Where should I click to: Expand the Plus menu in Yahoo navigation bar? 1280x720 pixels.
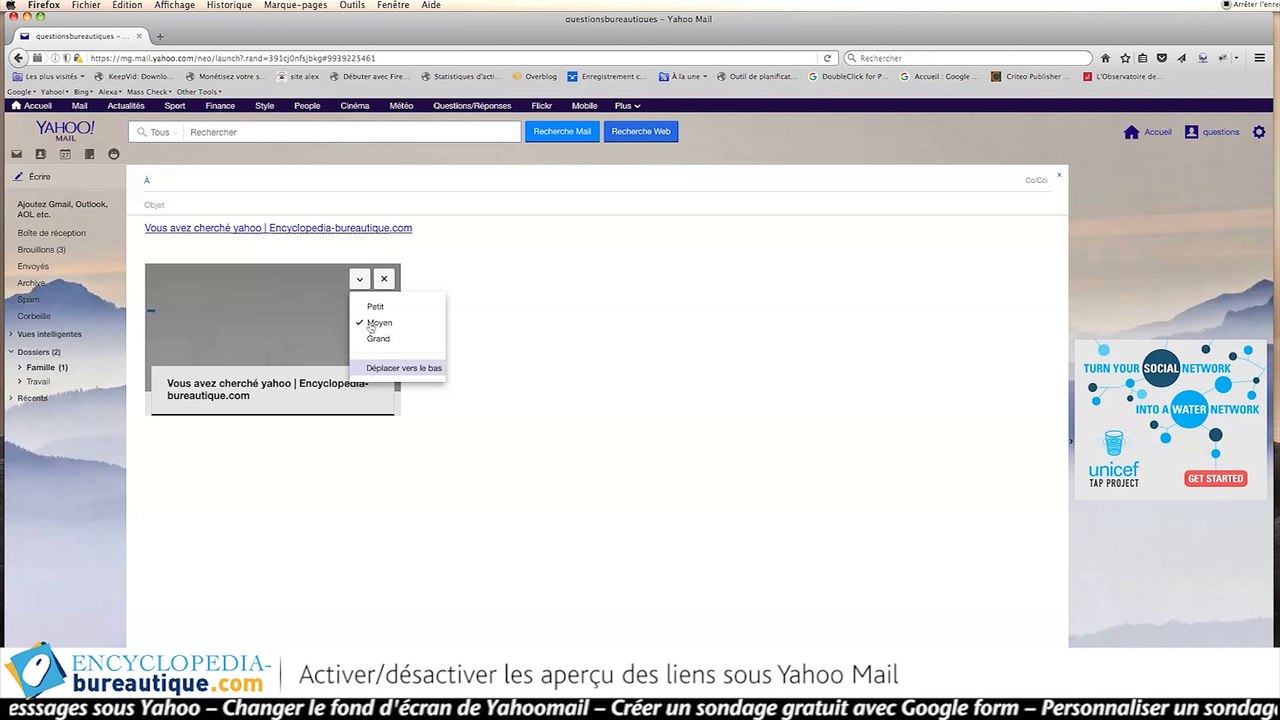[x=627, y=105]
